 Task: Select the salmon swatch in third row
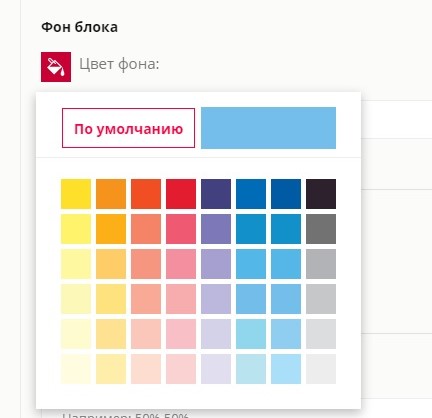[x=146, y=264]
